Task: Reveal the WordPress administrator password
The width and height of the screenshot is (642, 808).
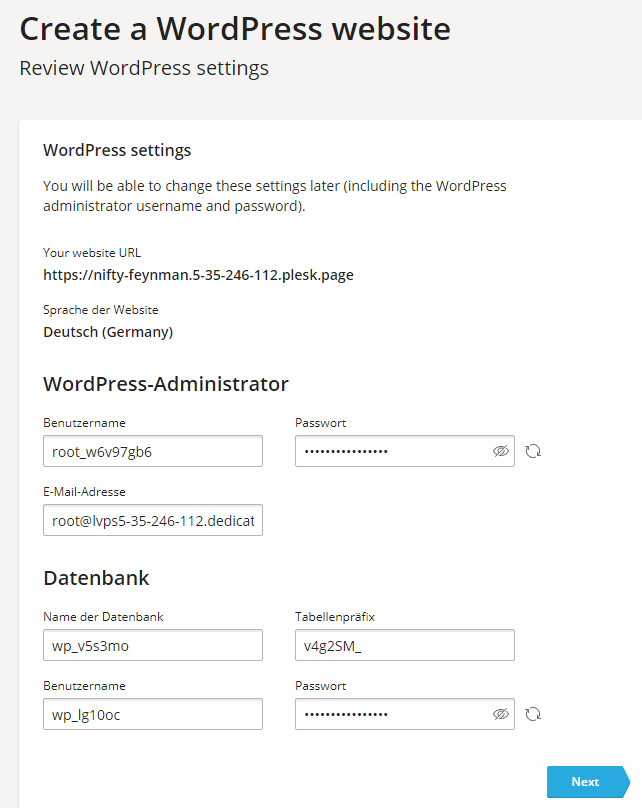Action: [x=501, y=451]
